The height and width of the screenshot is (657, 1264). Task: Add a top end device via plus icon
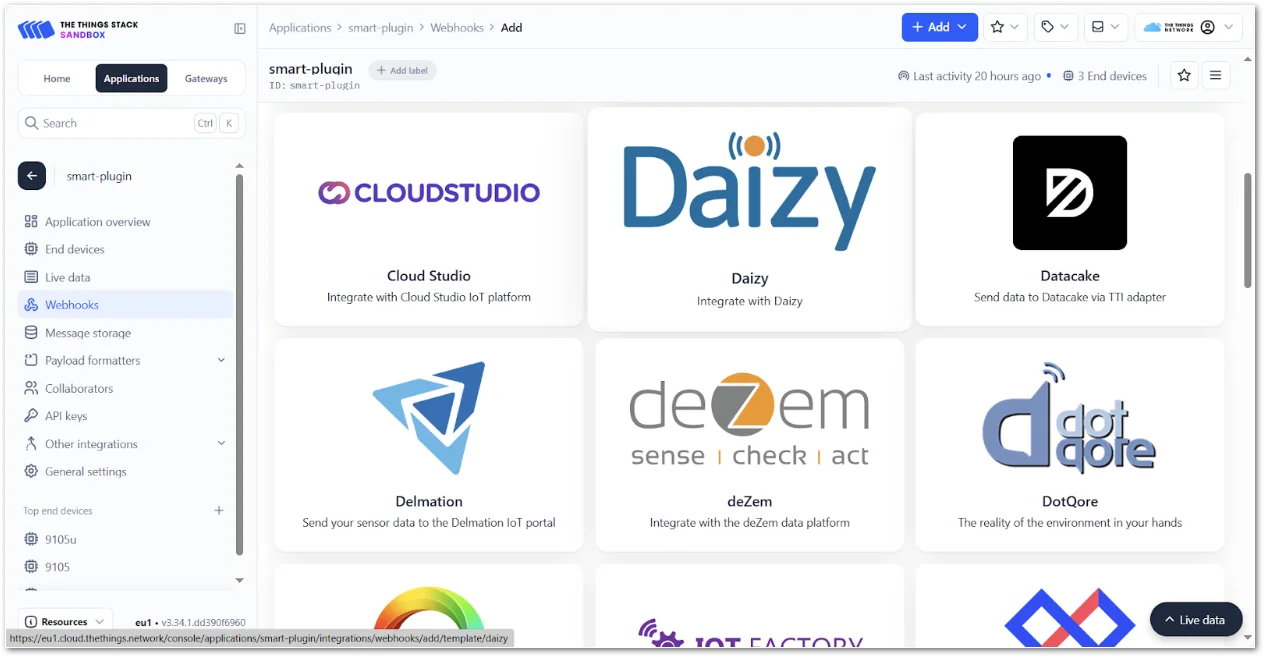pos(219,510)
